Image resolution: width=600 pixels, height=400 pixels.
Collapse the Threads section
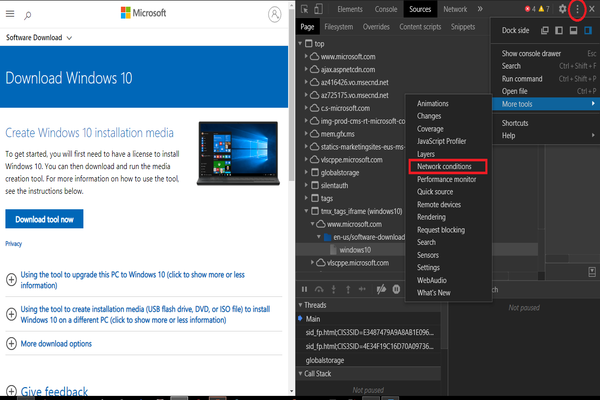pyautogui.click(x=300, y=305)
